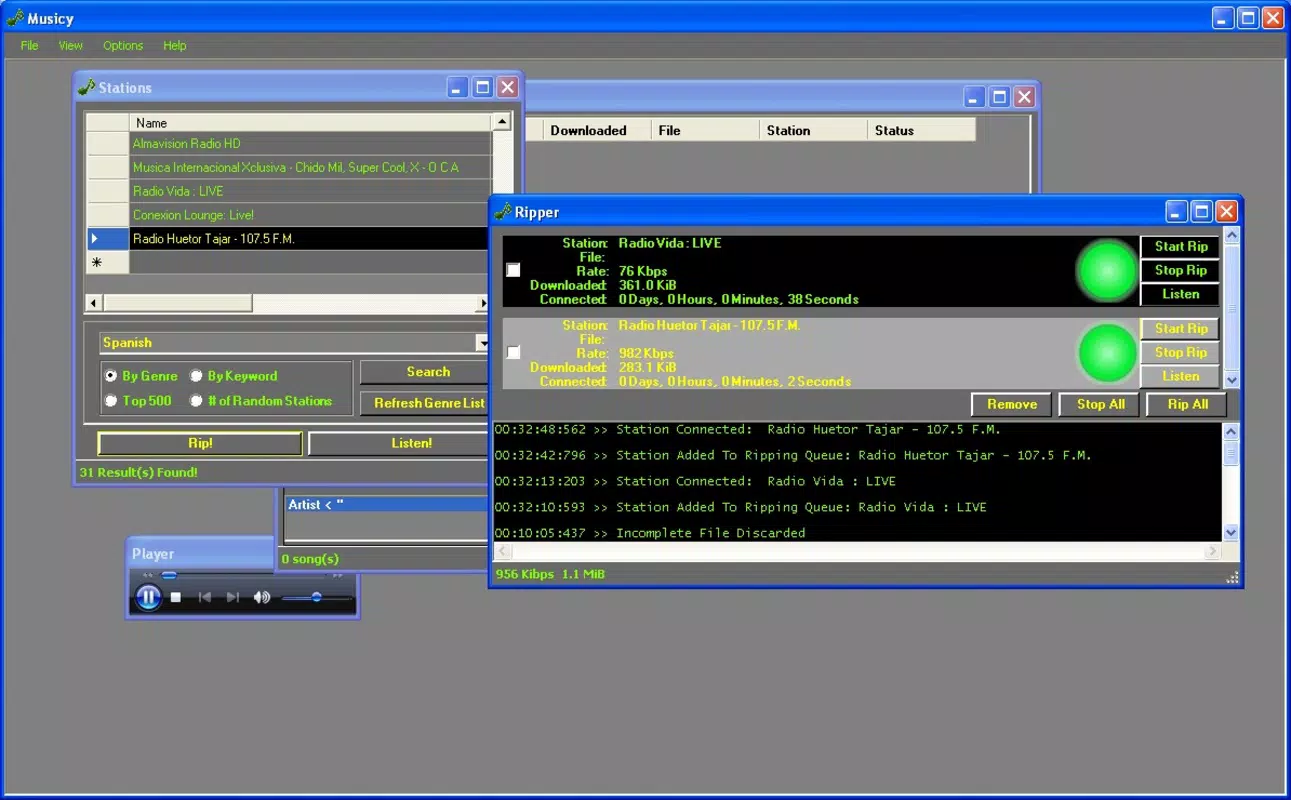Sort by the Downloaded column header
The width and height of the screenshot is (1291, 800).
[x=597, y=130]
